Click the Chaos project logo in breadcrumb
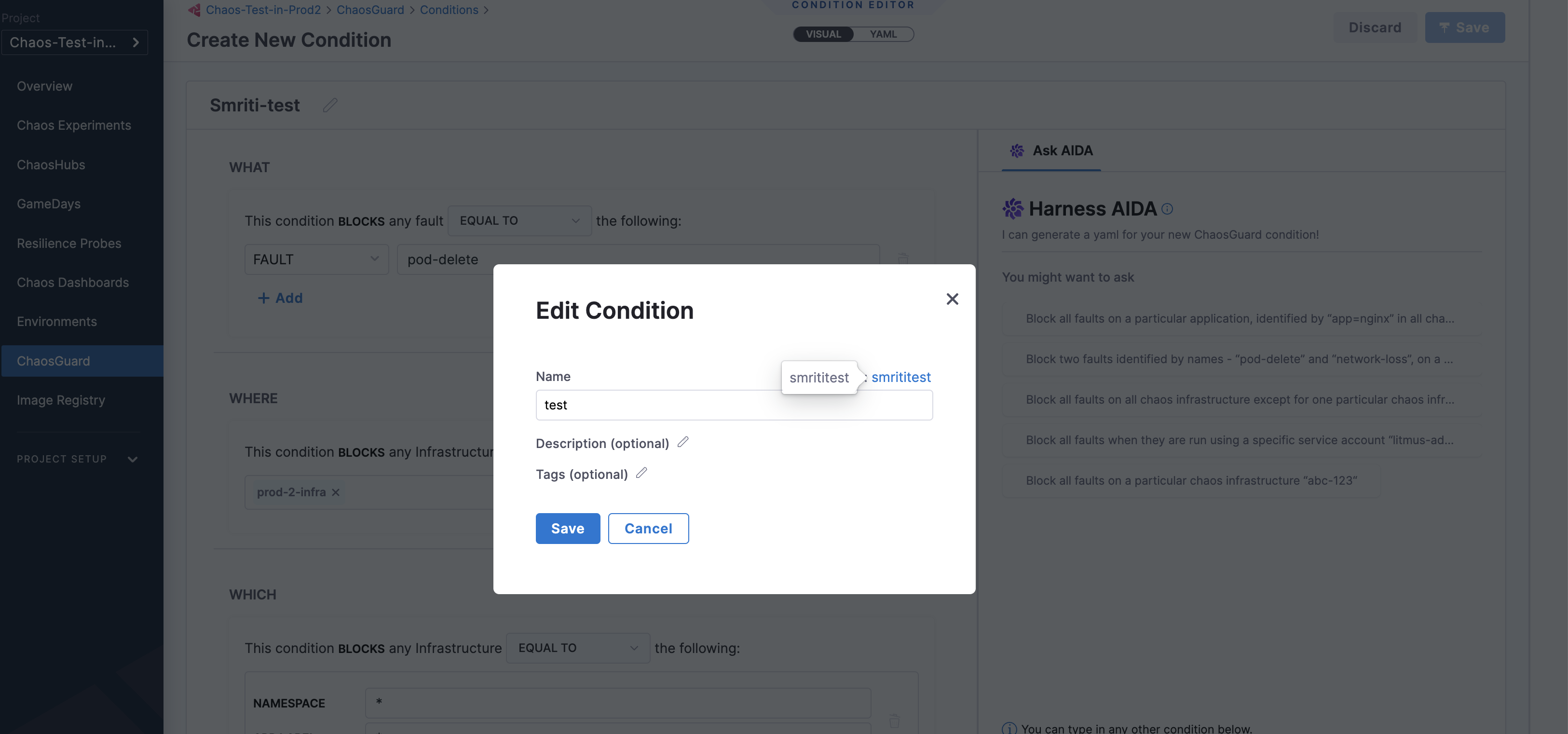The height and width of the screenshot is (734, 1568). (x=194, y=10)
